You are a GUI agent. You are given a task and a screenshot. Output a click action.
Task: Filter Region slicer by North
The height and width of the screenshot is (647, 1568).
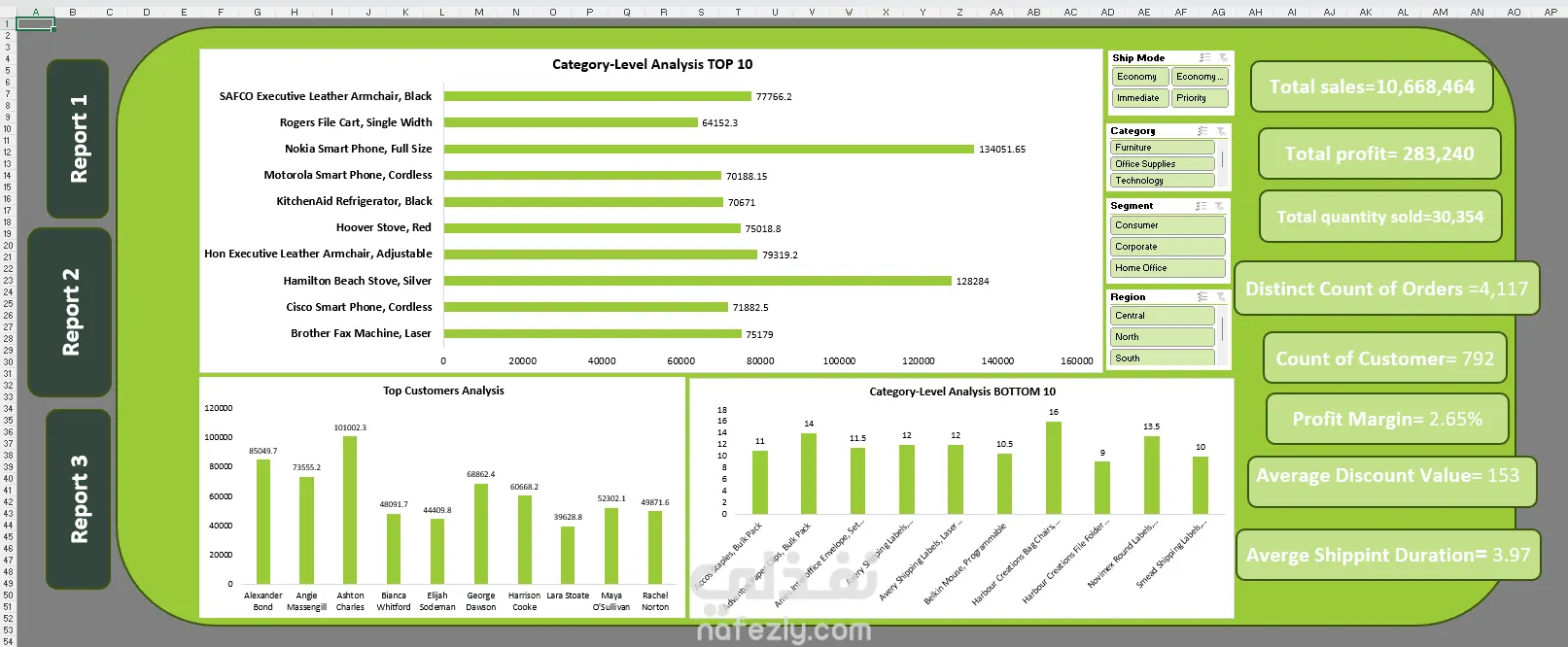tap(1163, 337)
